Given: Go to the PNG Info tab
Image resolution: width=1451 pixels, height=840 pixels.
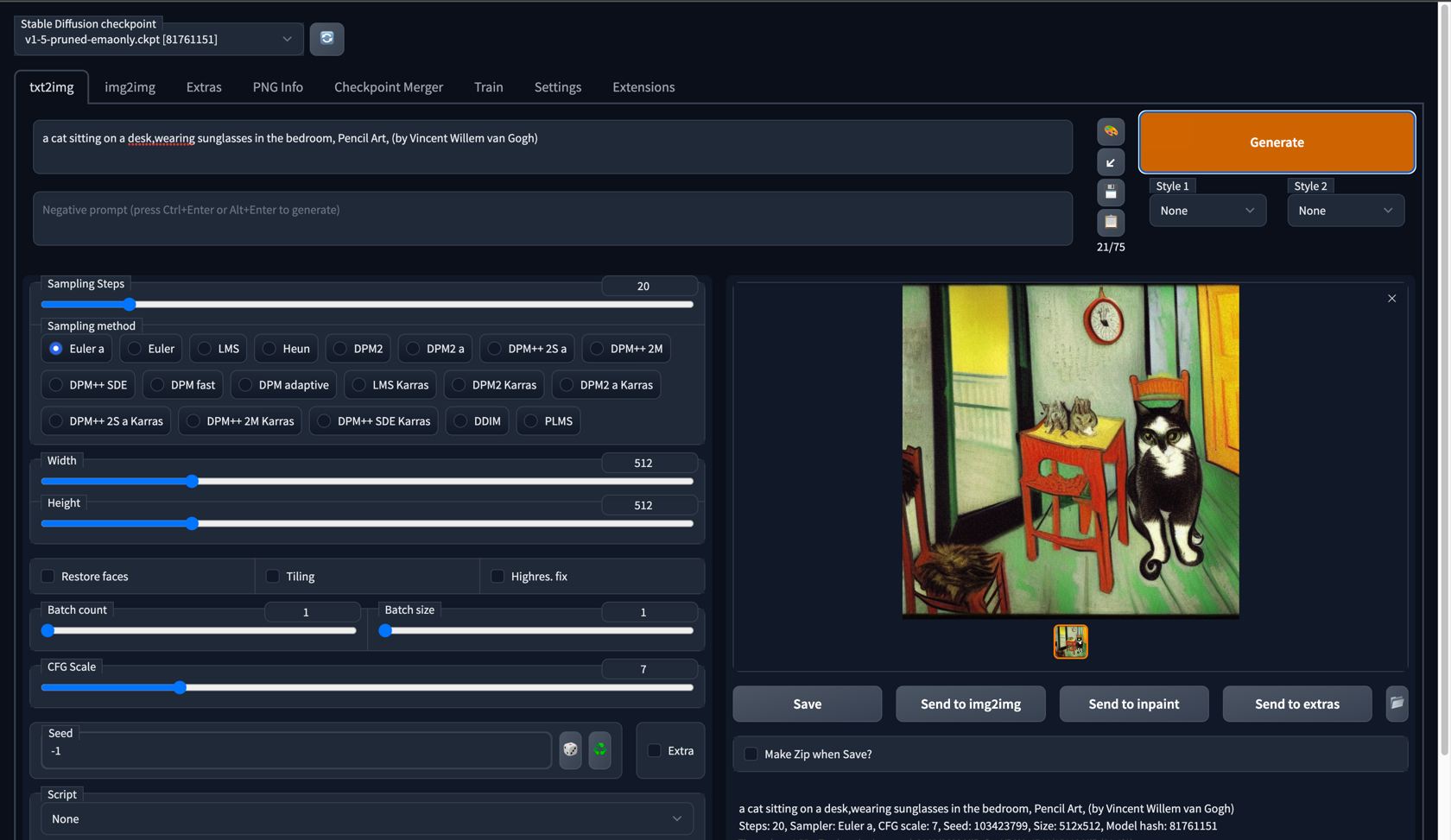Looking at the screenshot, I should pos(278,87).
